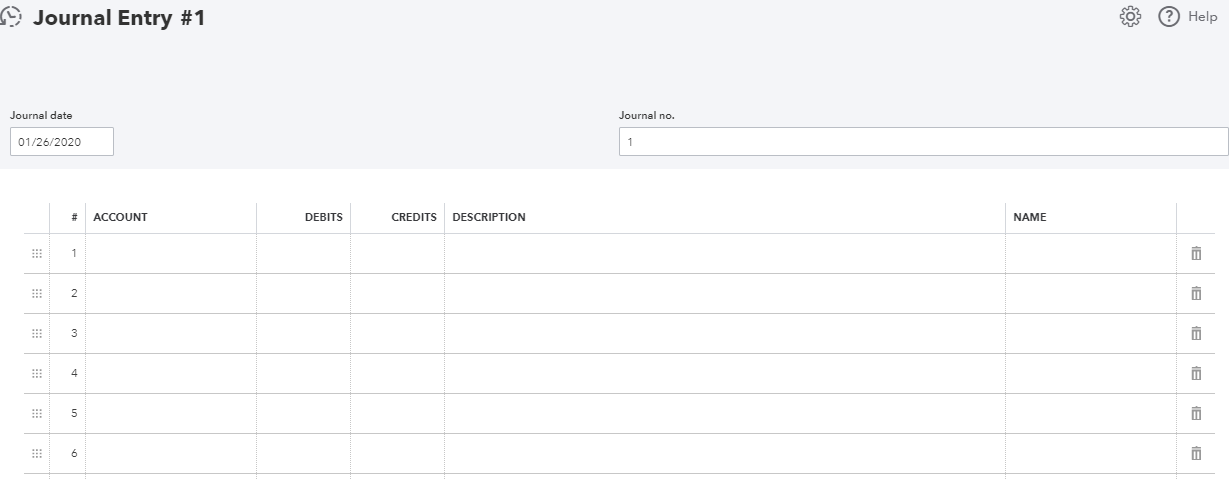This screenshot has width=1229, height=480.
Task: Click the Debits cell in row 1
Action: [304, 254]
